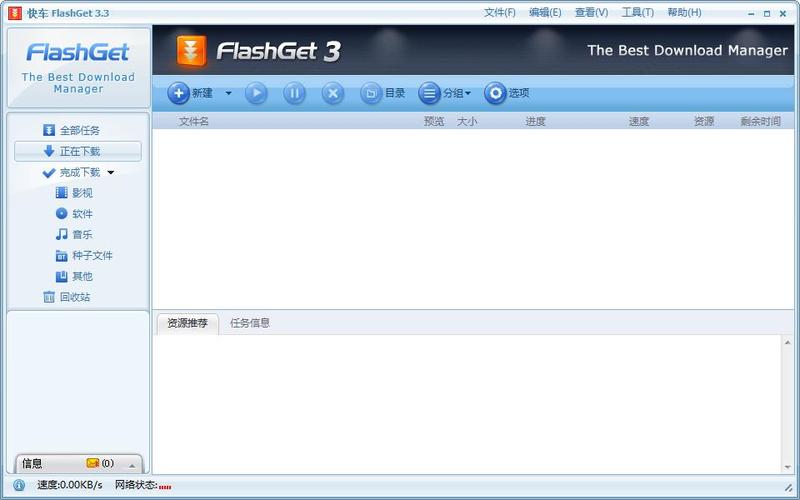Click the FlashGet sidebar logo banner
Image resolution: width=800 pixels, height=500 pixels.
(x=79, y=68)
